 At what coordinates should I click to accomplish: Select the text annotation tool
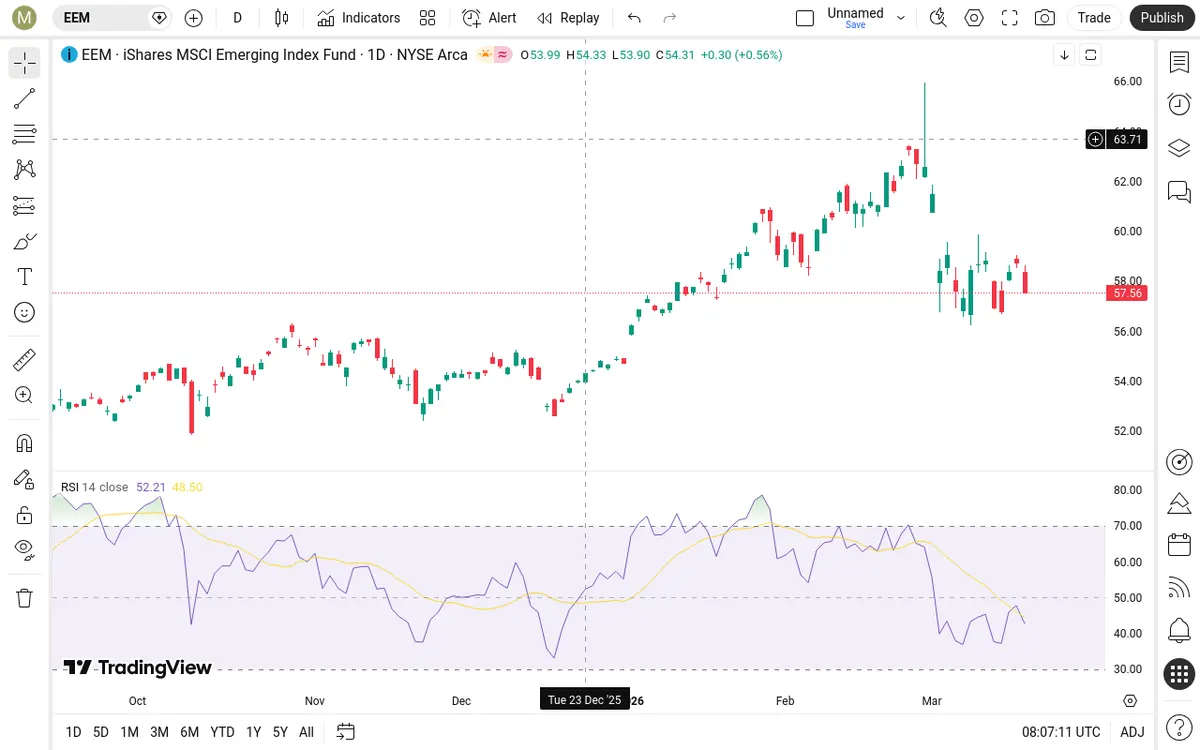(25, 277)
